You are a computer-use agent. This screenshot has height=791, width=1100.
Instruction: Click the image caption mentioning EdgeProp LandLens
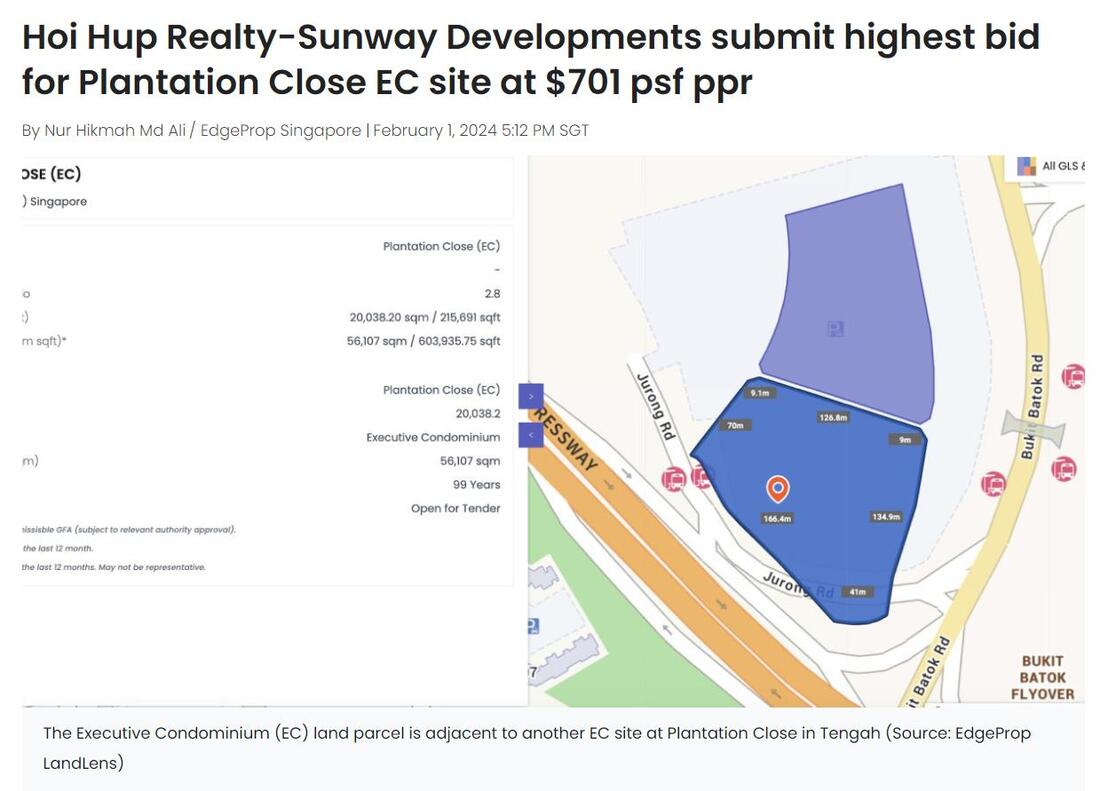click(537, 748)
